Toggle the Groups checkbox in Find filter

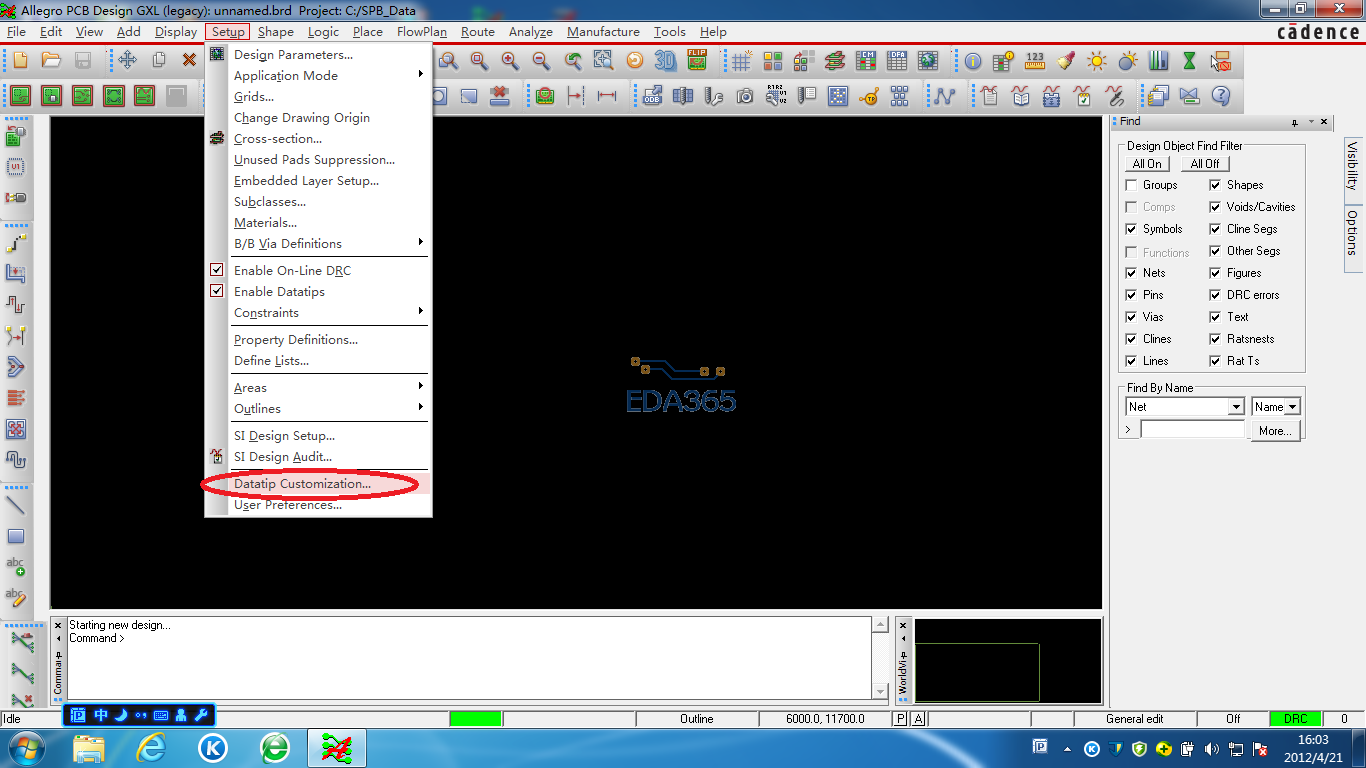tap(1131, 185)
